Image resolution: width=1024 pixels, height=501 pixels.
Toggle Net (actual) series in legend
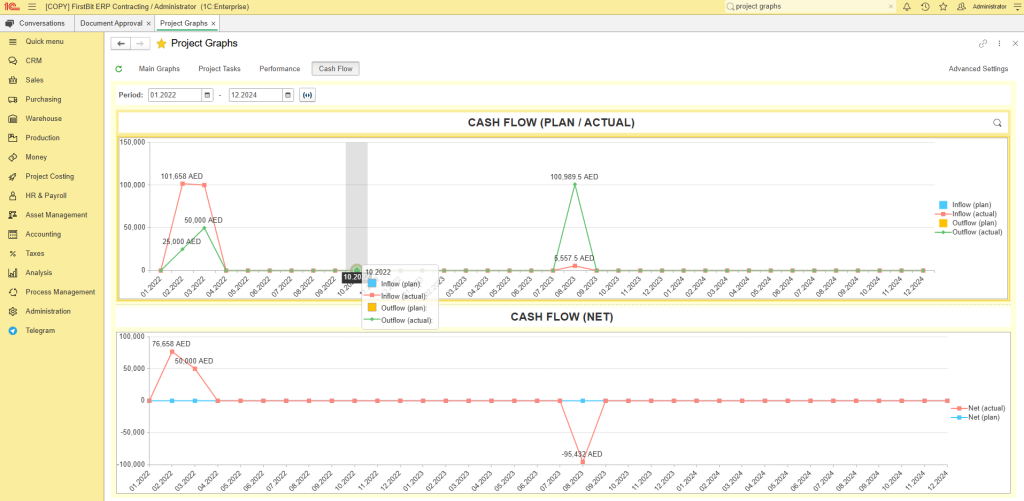coord(978,408)
